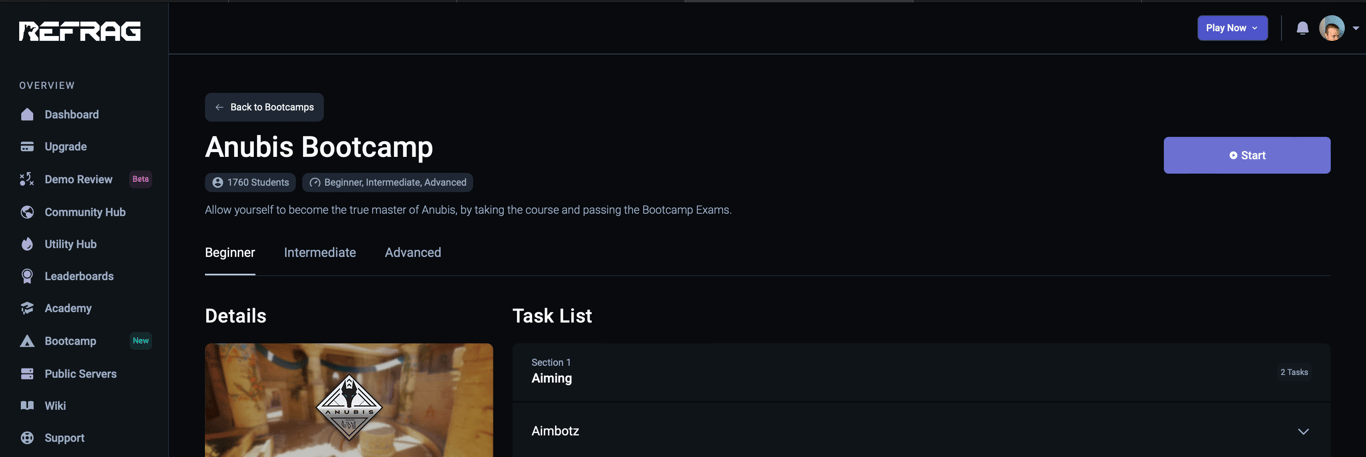The image size is (1366, 457).
Task: Go to Leaderboards via the medal icon
Action: click(27, 276)
